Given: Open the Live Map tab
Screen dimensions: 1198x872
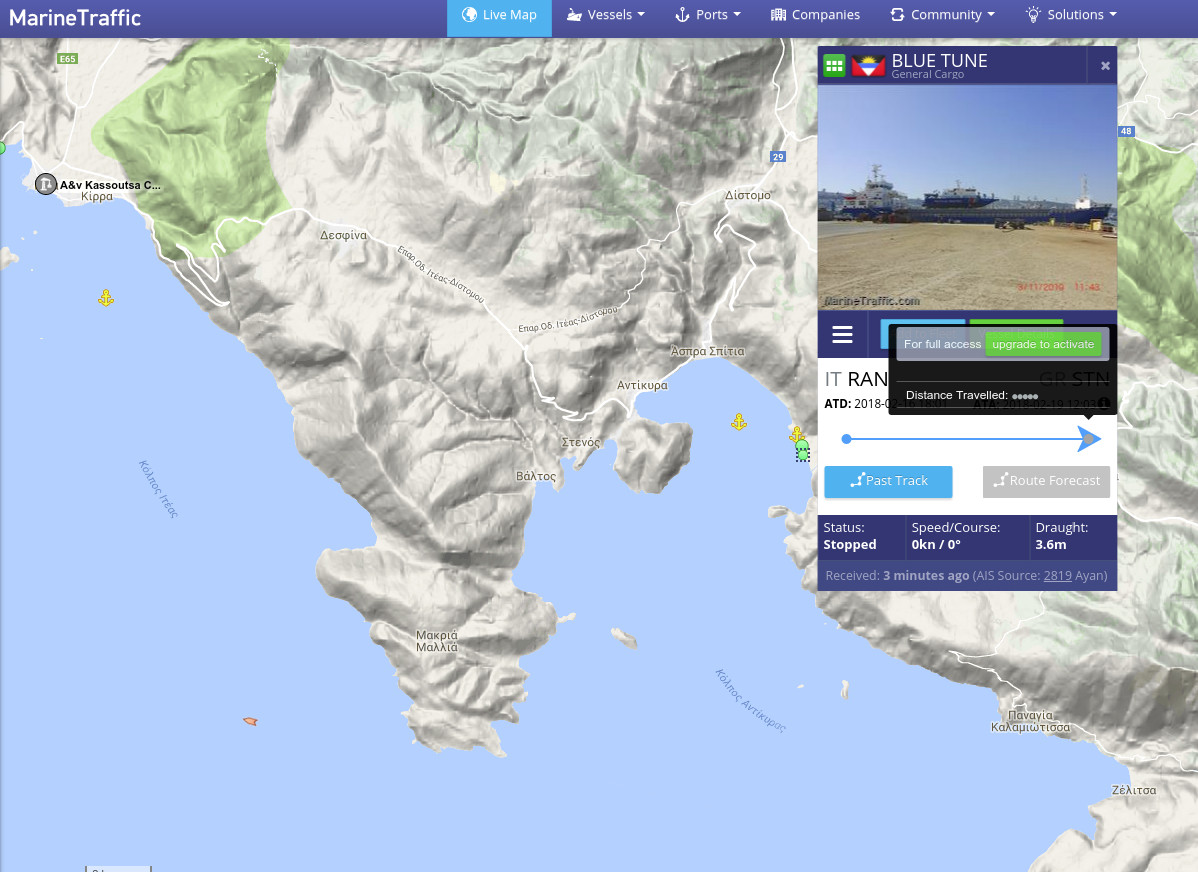Looking at the screenshot, I should tap(499, 15).
